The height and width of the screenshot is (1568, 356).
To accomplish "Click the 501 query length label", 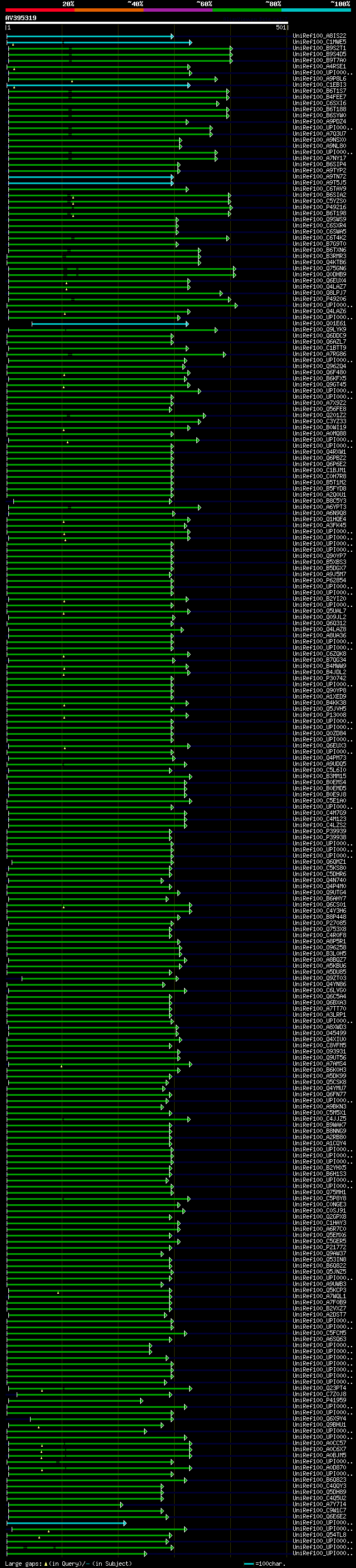I will click(x=280, y=27).
